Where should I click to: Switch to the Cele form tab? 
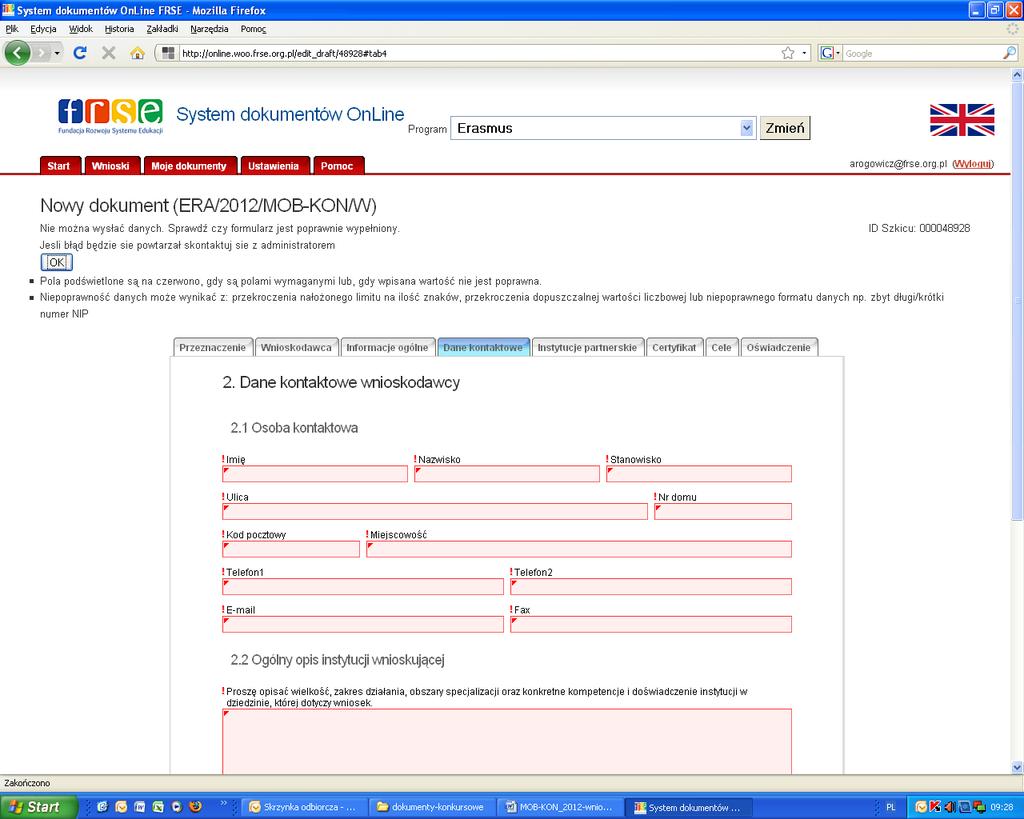click(x=721, y=347)
